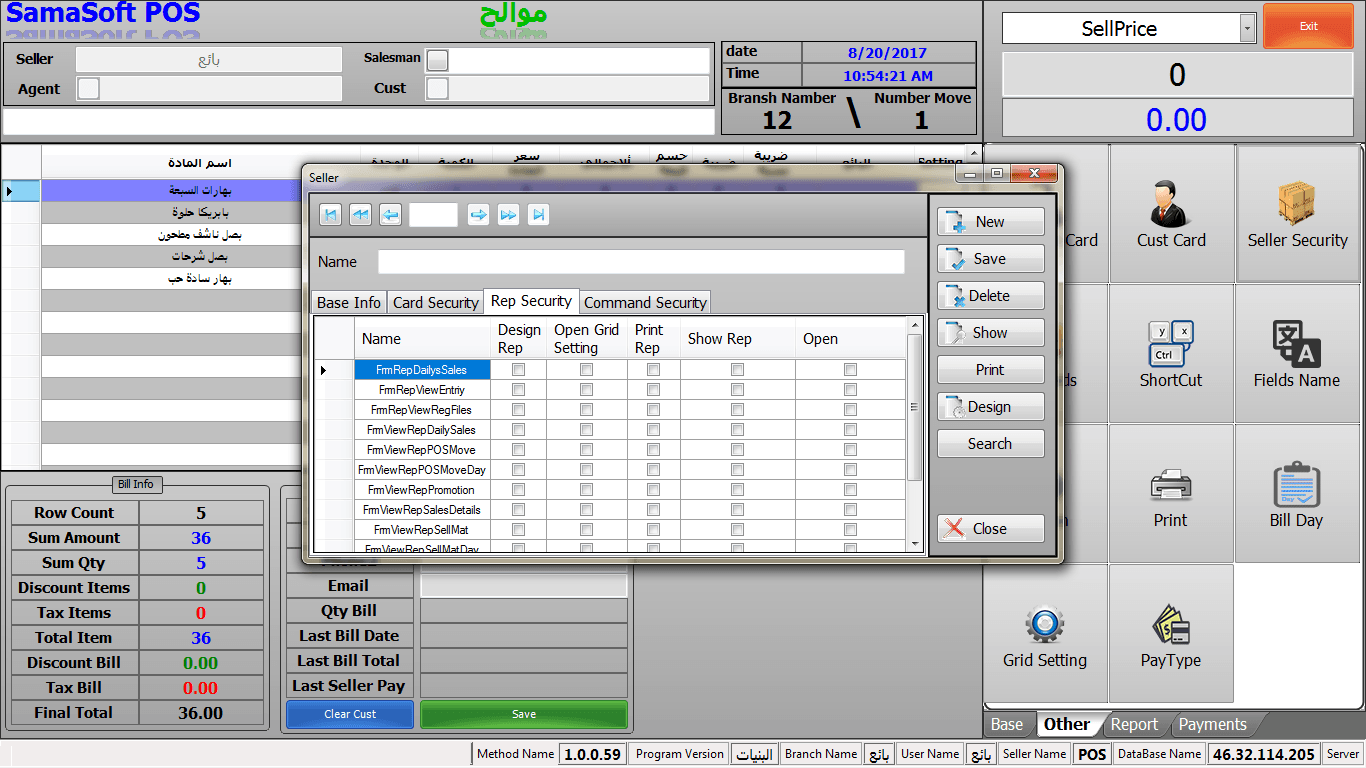Toggle the Cust selector box
The image size is (1366, 768).
(x=437, y=89)
